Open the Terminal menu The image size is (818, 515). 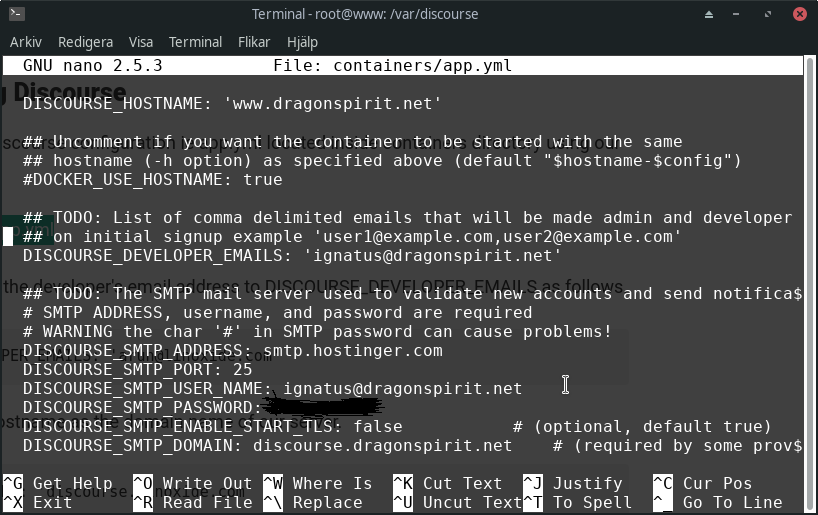pos(195,42)
